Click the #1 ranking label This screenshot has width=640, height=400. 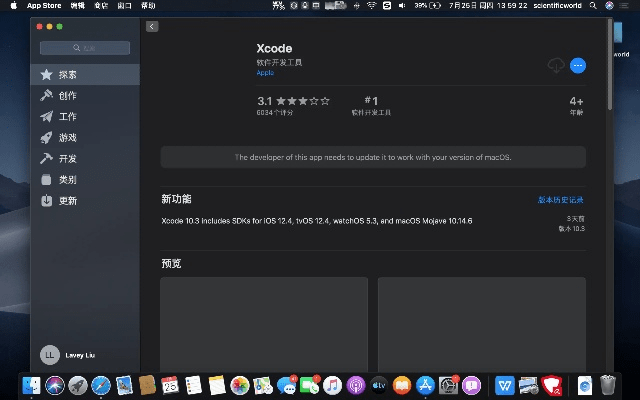click(371, 100)
